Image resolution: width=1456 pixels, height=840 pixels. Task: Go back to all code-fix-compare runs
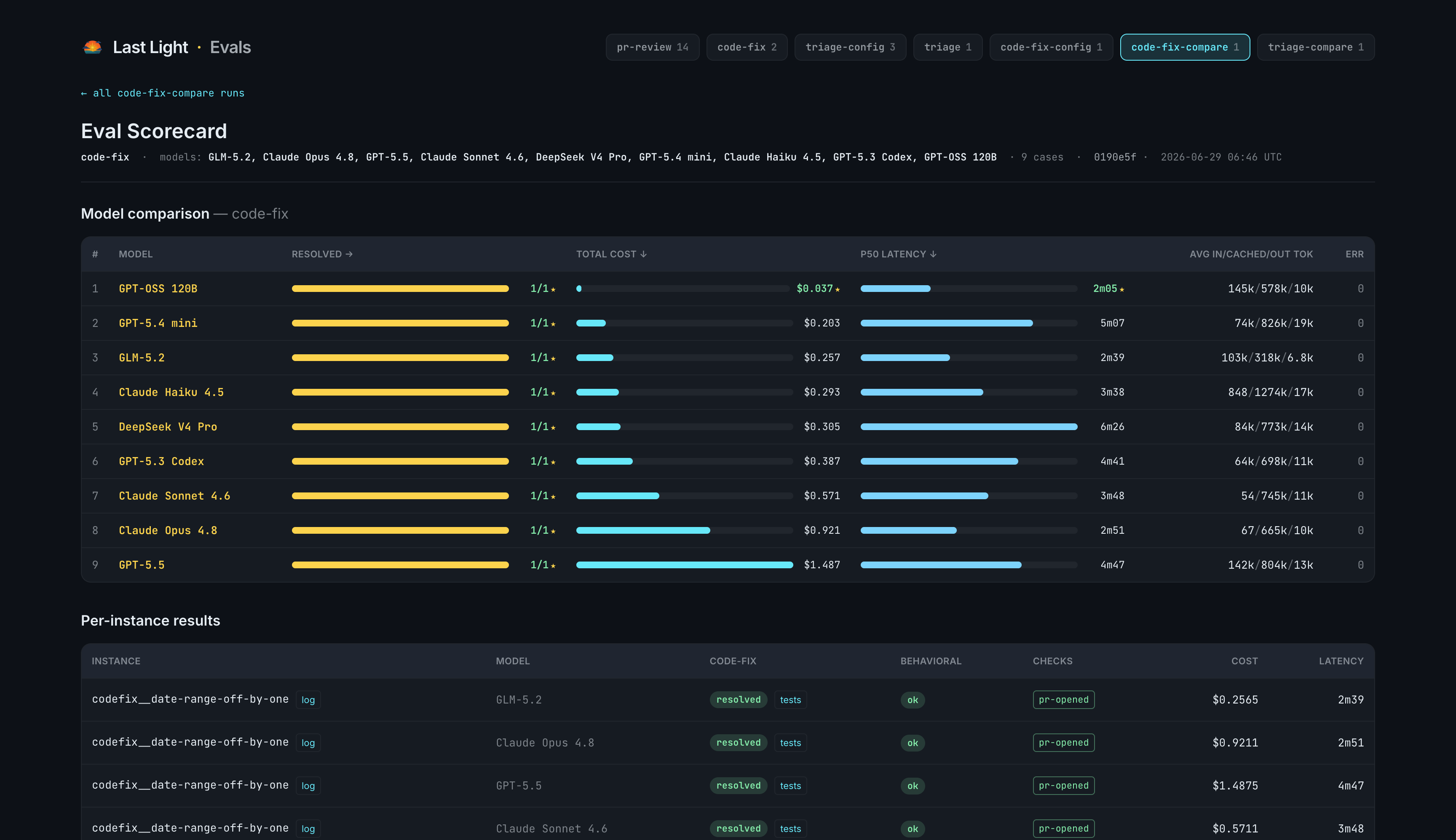163,93
